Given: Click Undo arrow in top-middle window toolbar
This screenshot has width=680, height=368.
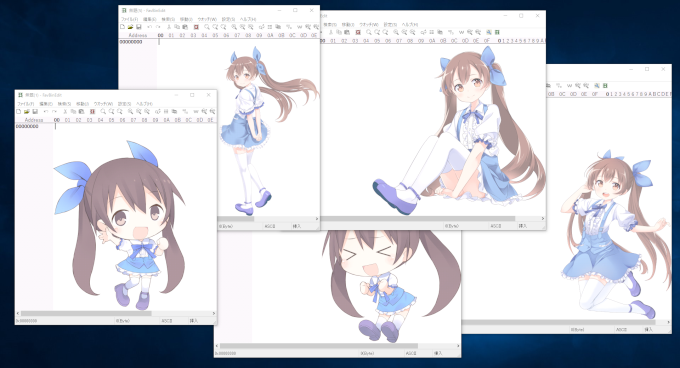Looking at the screenshot, I should tap(149, 27).
